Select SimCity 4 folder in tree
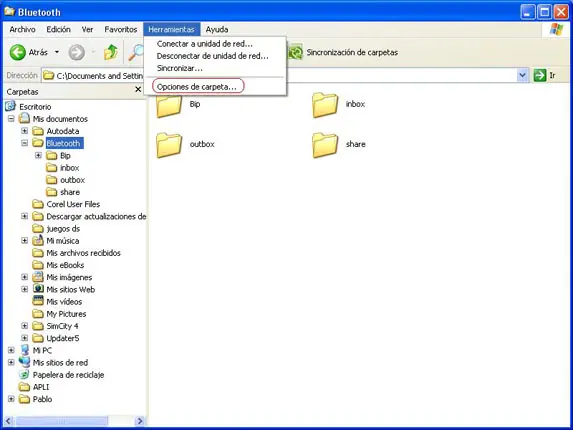The height and width of the screenshot is (430, 573). (x=62, y=326)
